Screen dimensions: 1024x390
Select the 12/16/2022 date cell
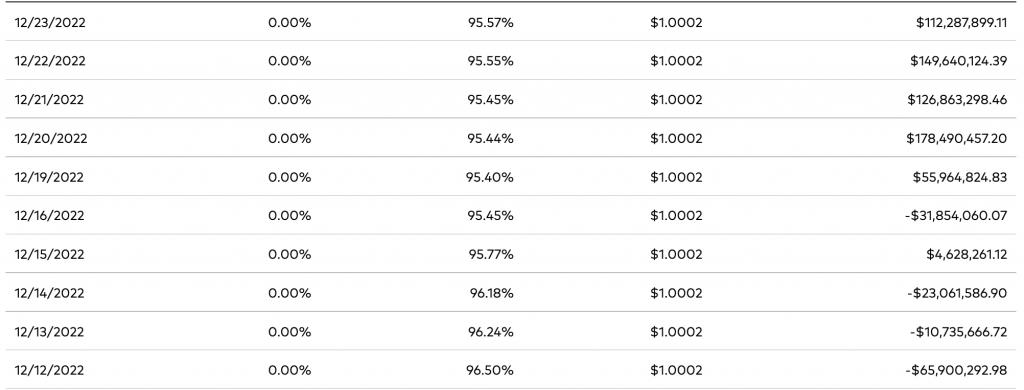[x=49, y=216]
